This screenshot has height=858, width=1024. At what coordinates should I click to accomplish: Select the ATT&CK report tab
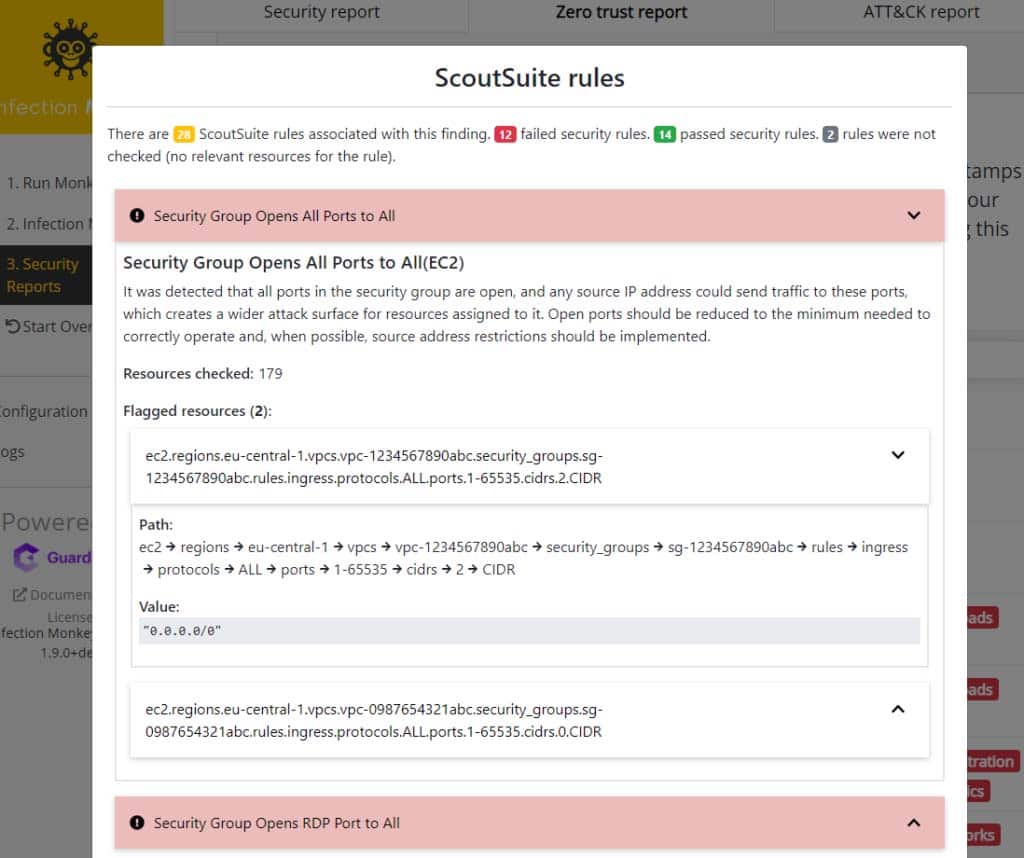(921, 13)
